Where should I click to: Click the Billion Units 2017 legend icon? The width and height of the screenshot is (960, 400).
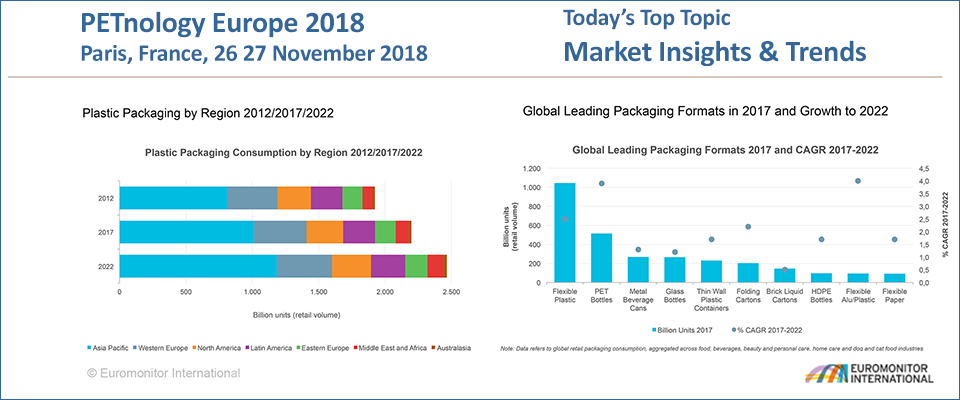point(656,329)
